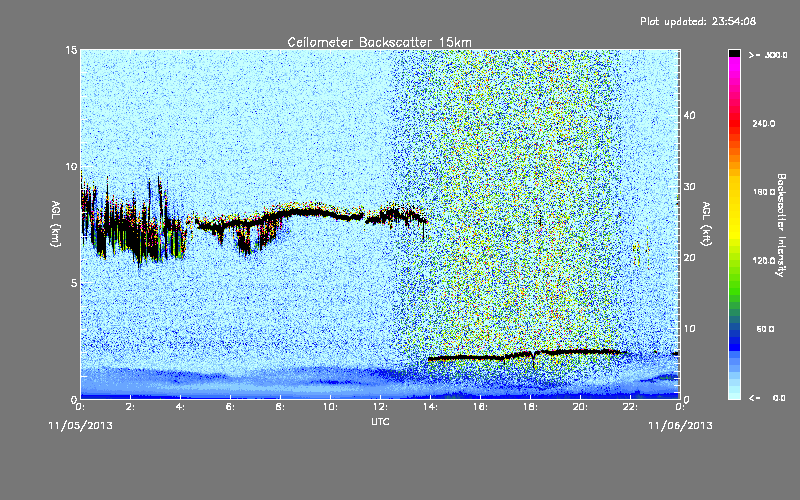Click the 40 kft tick label
800x500 pixels.
pos(689,115)
